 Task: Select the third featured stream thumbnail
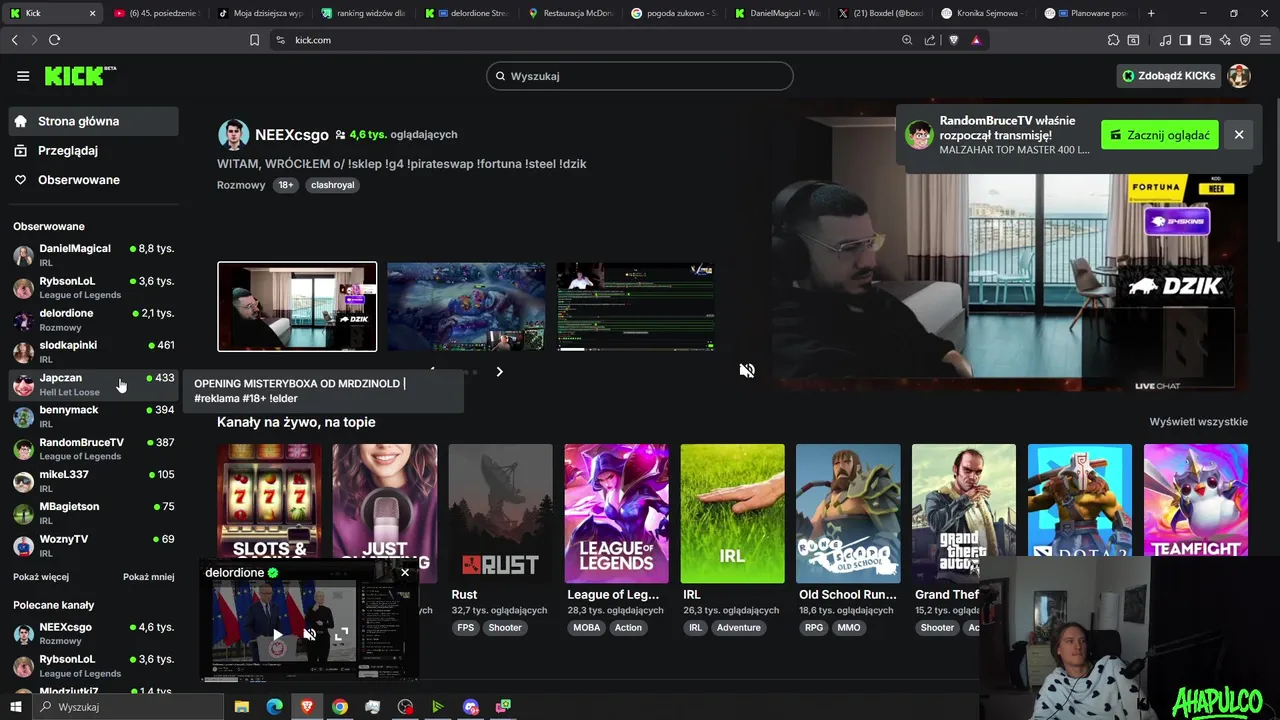point(636,307)
